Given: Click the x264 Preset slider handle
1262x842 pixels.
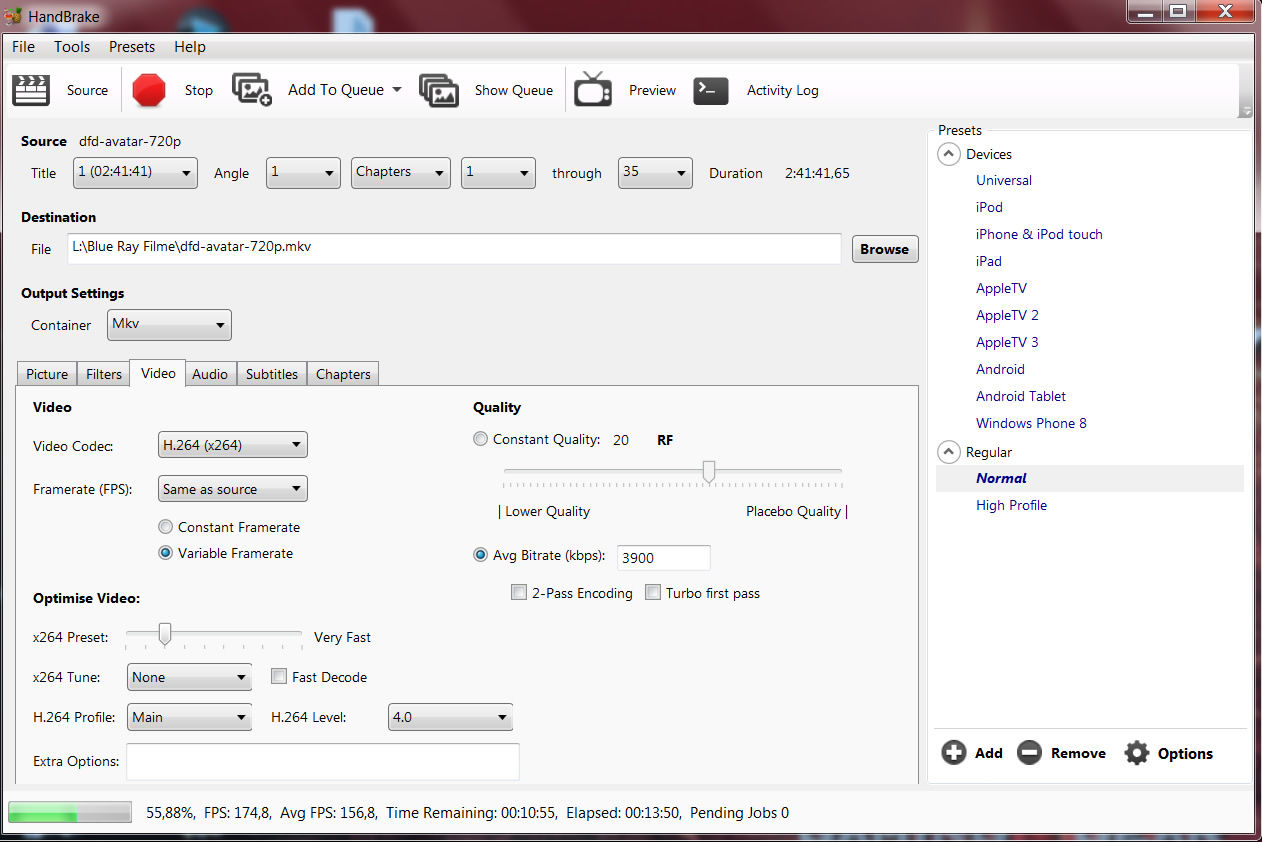Looking at the screenshot, I should pyautogui.click(x=165, y=634).
